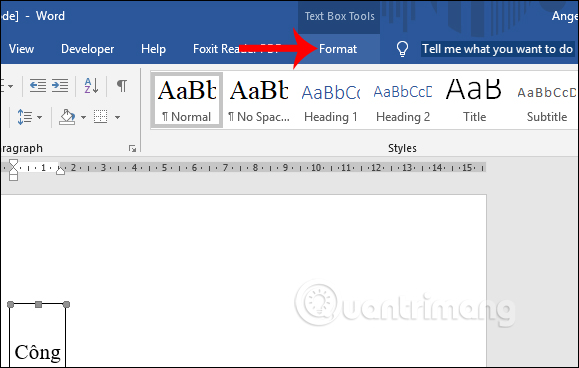Apply shading with the paint bucket icon

click(67, 117)
